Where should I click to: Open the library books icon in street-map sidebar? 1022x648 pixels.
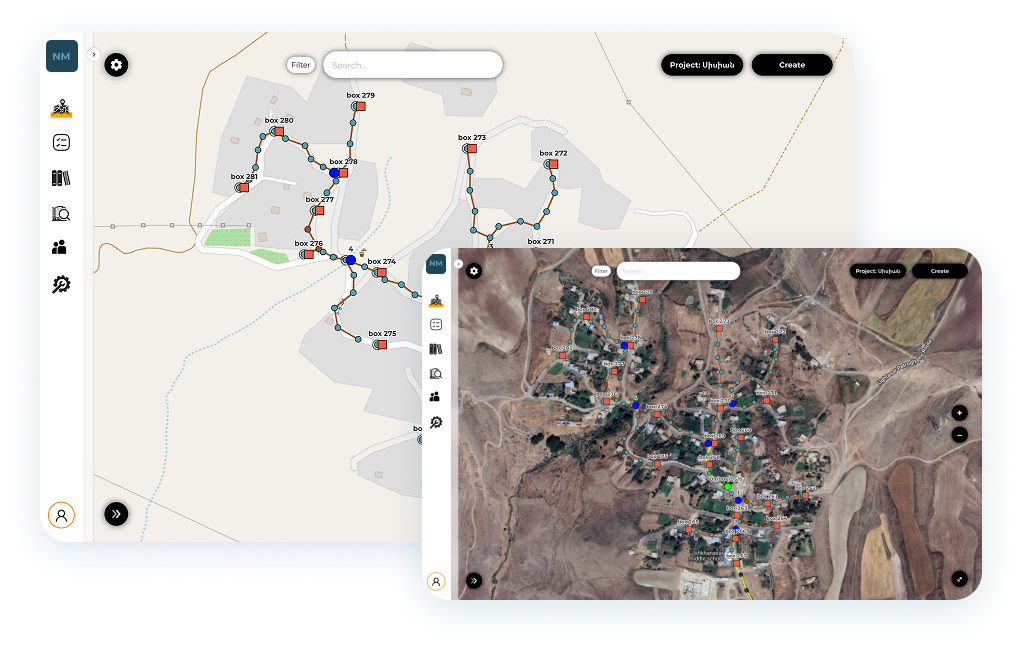pos(62,178)
